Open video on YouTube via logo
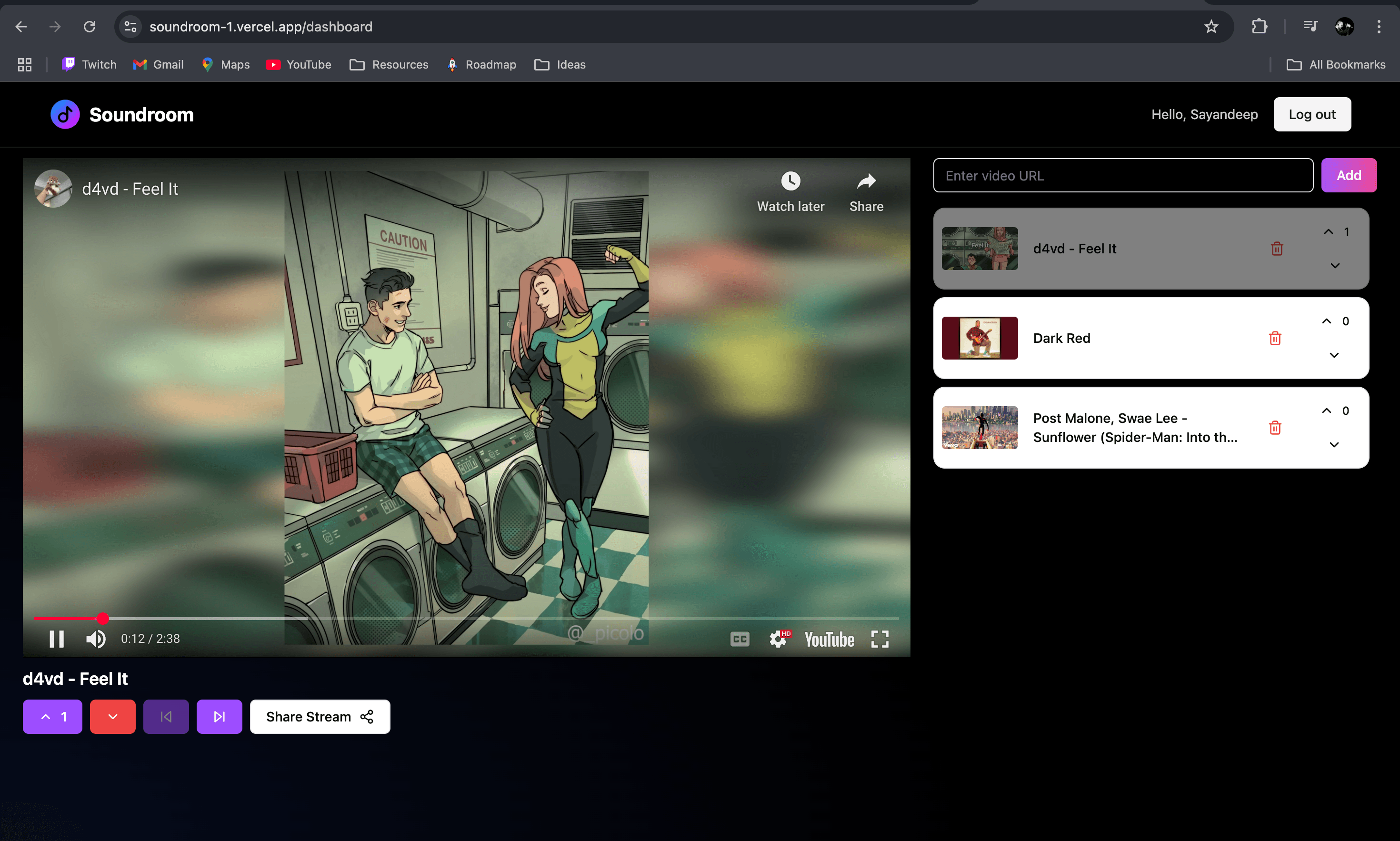This screenshot has width=1400, height=841. 830,640
